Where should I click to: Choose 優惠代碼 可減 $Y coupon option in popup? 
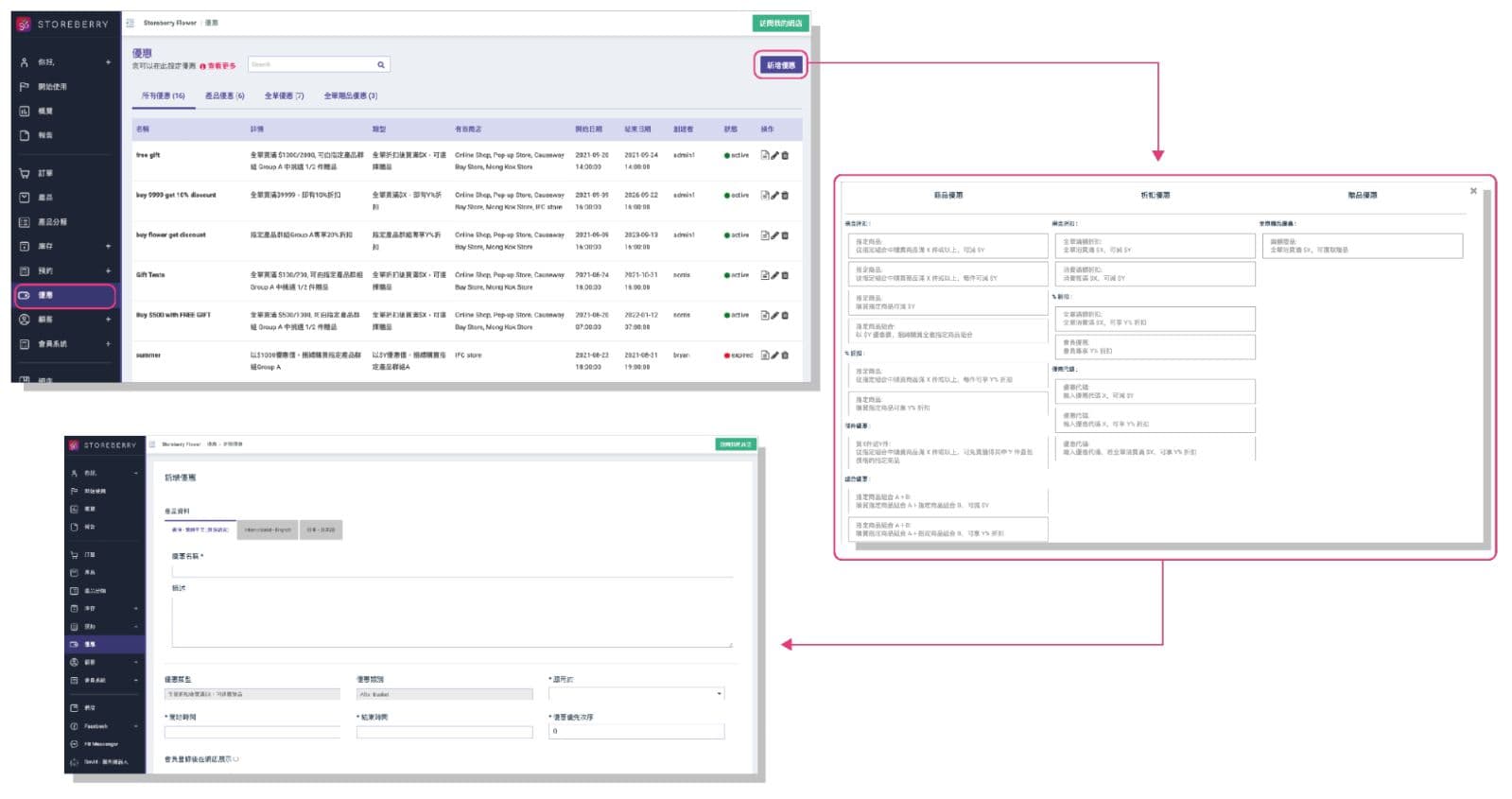(1155, 391)
